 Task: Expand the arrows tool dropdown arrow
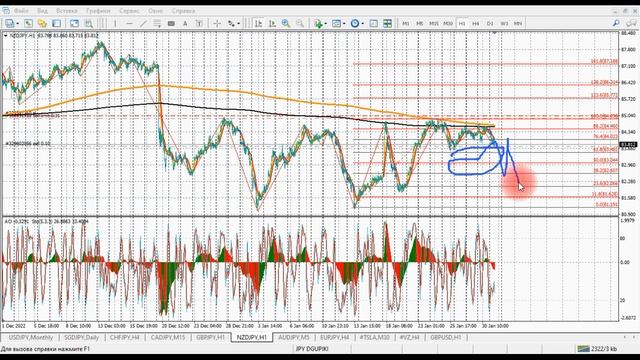point(238,24)
